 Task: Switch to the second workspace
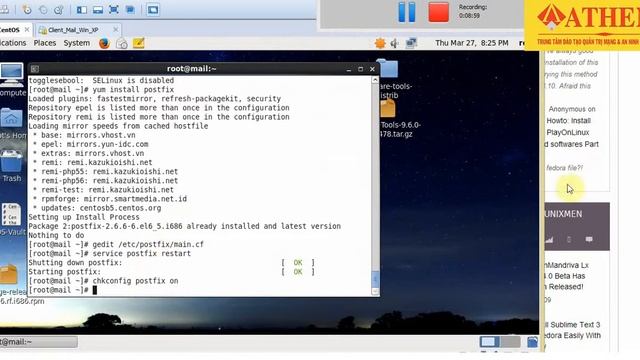tap(510, 341)
